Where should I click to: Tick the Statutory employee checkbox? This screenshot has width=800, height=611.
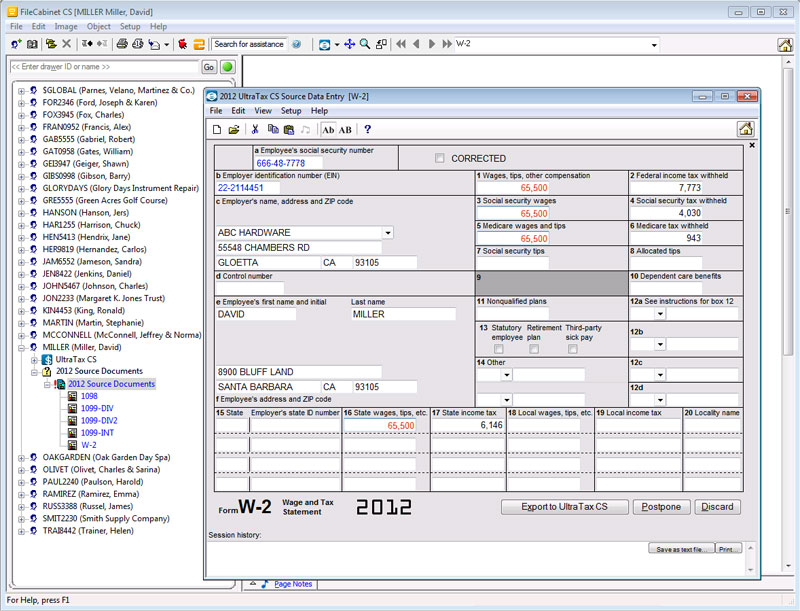pyautogui.click(x=498, y=349)
